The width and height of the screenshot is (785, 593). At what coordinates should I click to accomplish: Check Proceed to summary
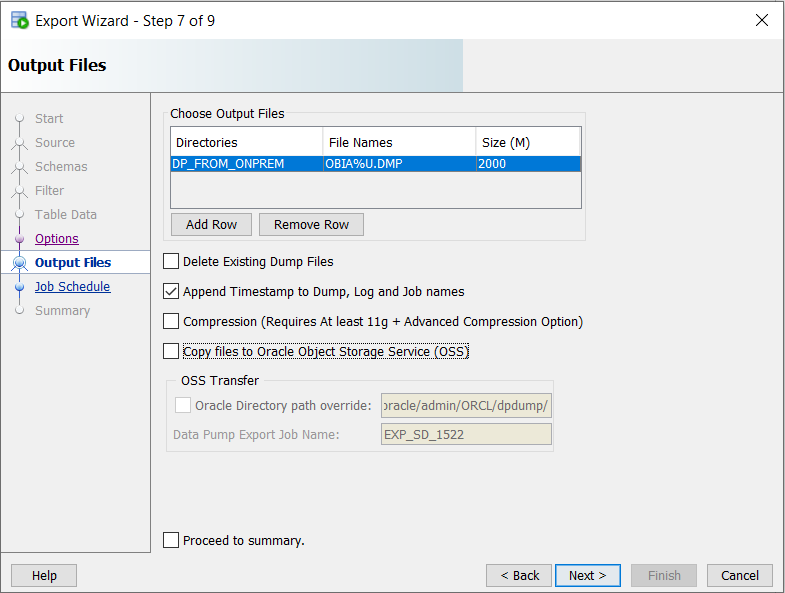(171, 540)
